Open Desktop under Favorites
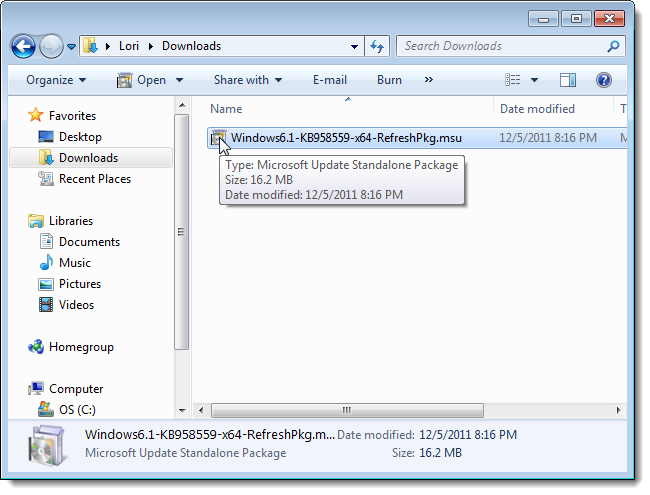This screenshot has width=650, height=495. click(80, 137)
